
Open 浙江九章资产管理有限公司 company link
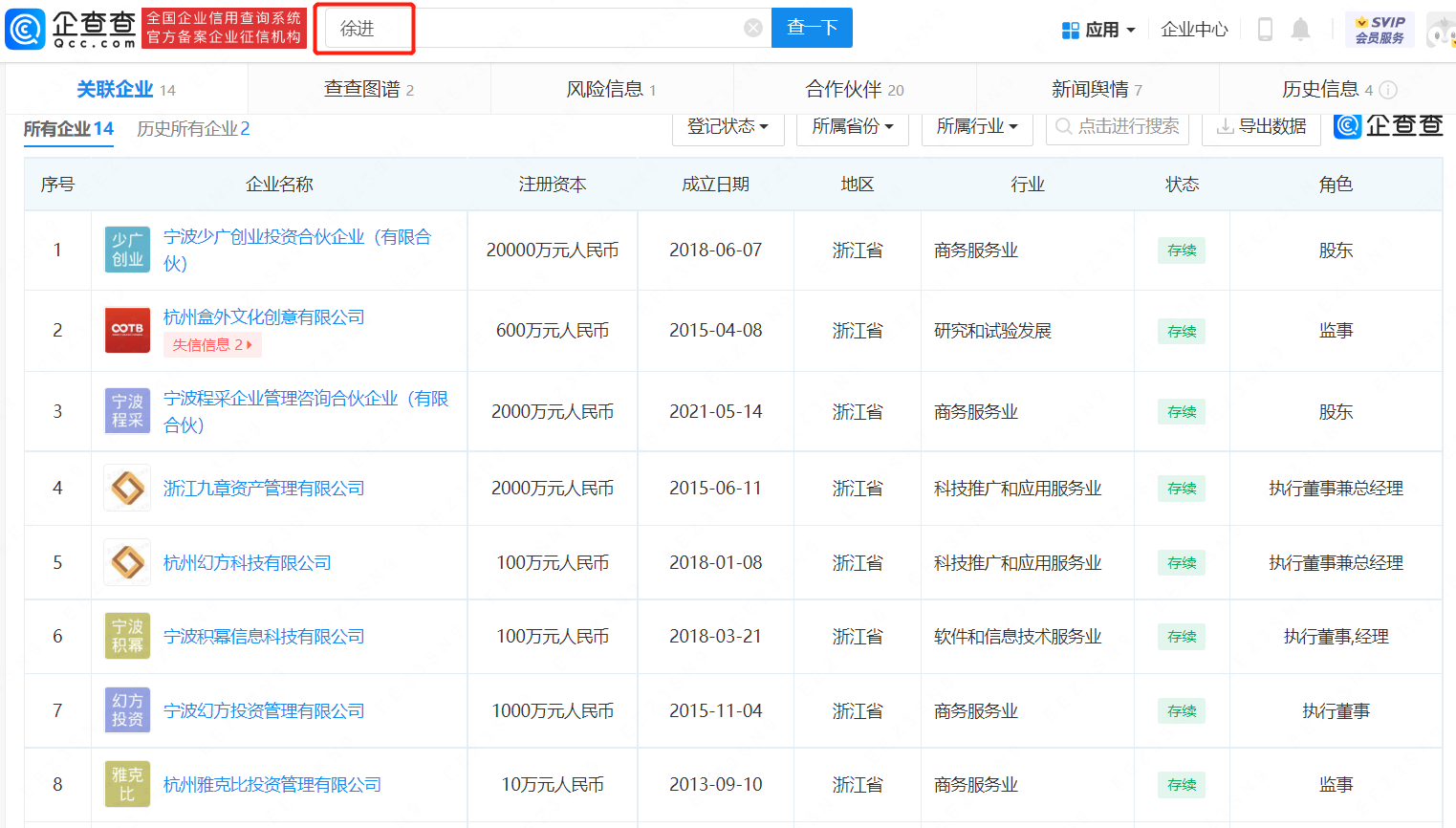[x=264, y=489]
